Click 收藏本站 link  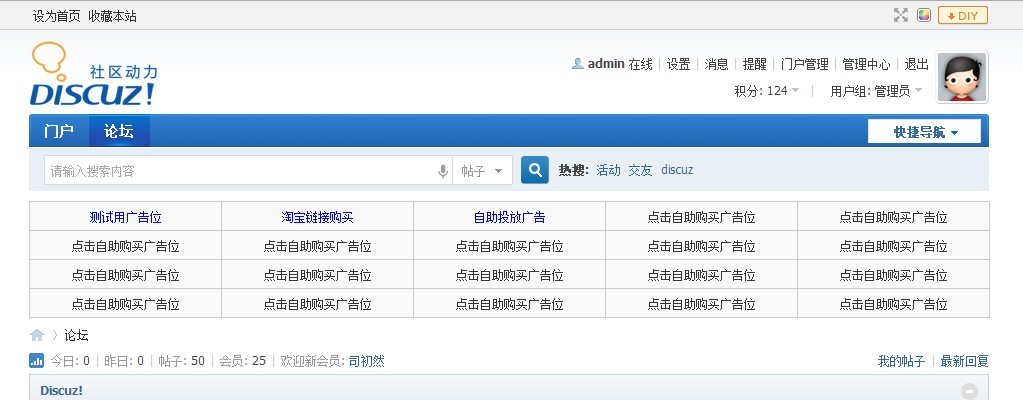pos(112,16)
